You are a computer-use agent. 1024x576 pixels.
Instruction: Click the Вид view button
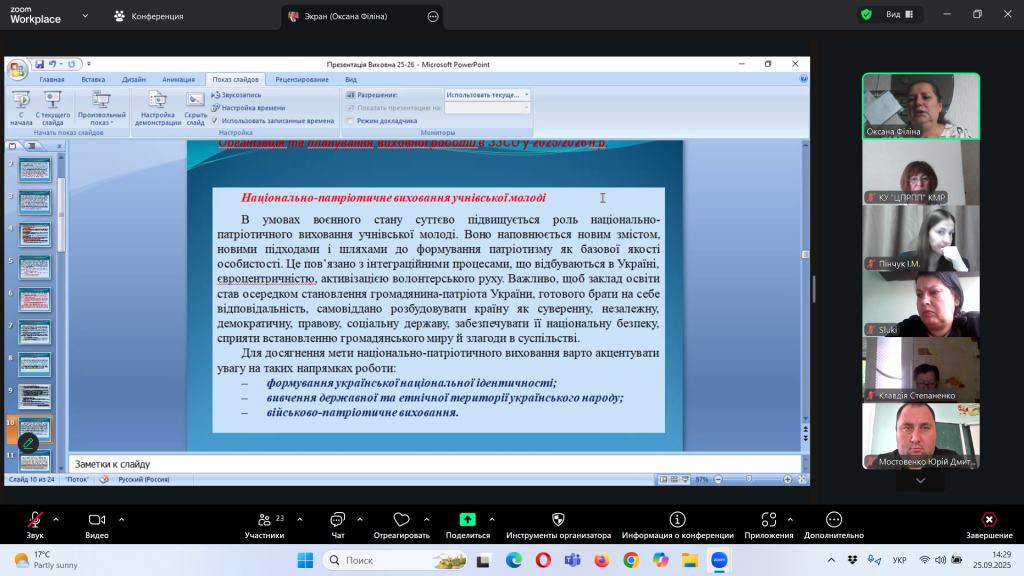coord(886,15)
